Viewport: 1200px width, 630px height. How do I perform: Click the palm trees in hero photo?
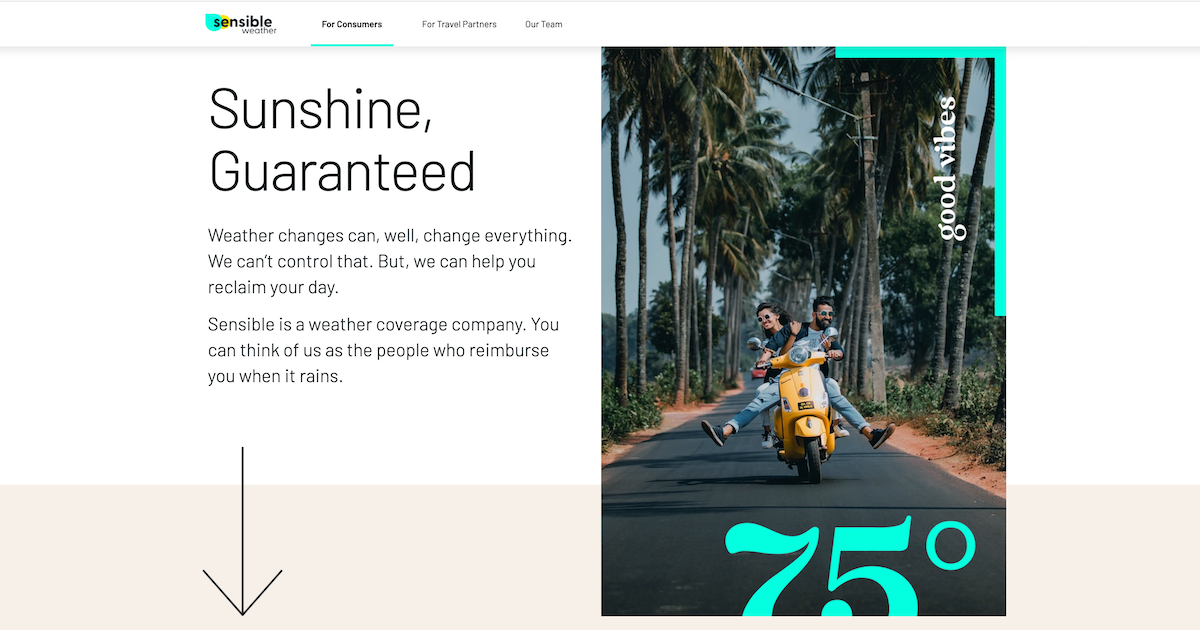(700, 200)
